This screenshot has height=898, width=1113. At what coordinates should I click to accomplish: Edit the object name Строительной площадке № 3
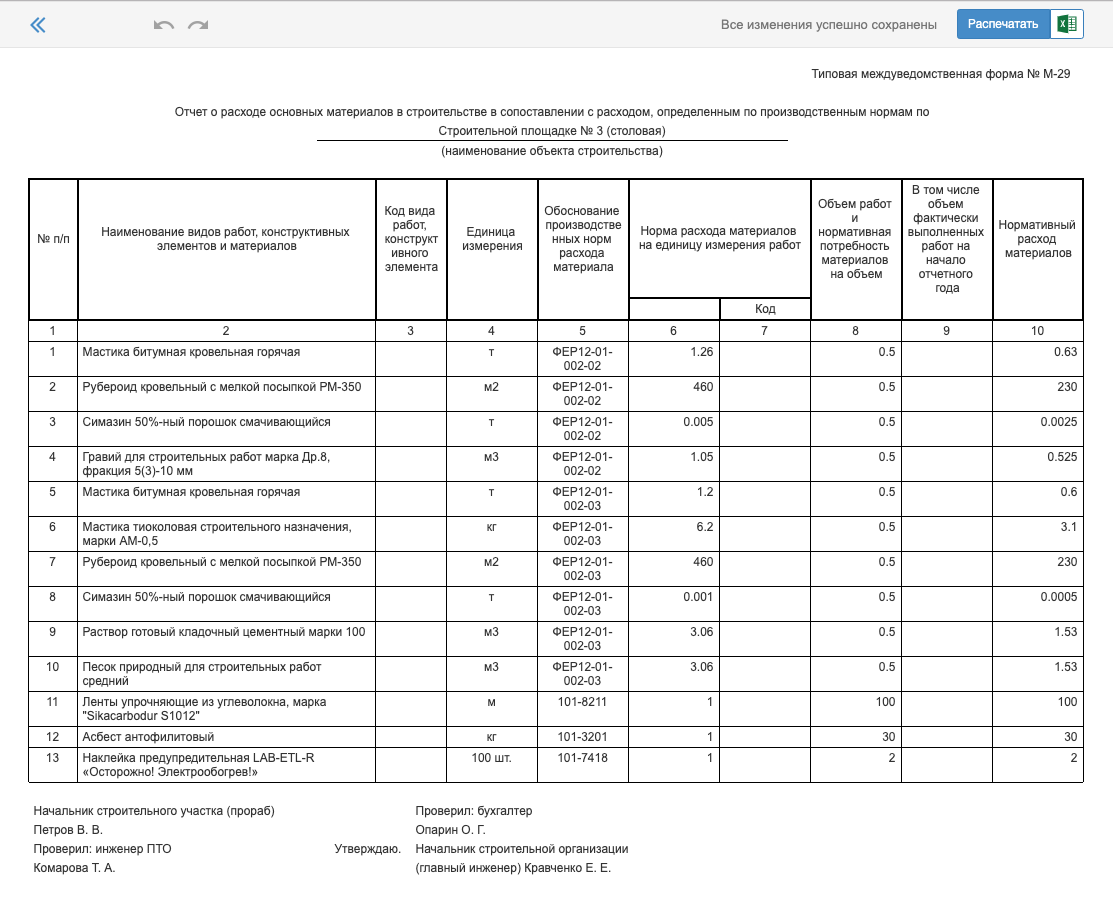[x=552, y=131]
